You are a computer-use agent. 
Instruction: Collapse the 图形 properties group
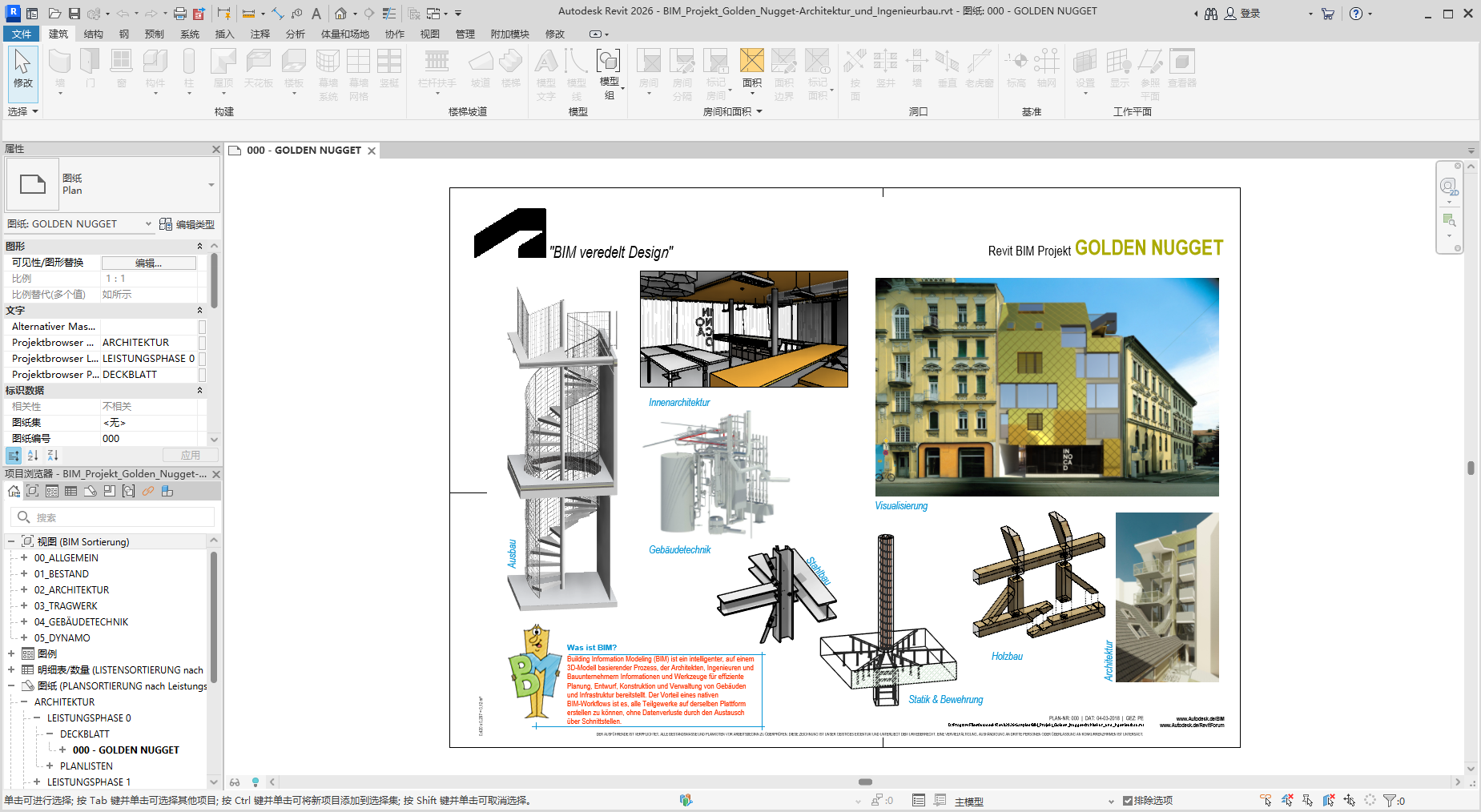click(x=199, y=247)
